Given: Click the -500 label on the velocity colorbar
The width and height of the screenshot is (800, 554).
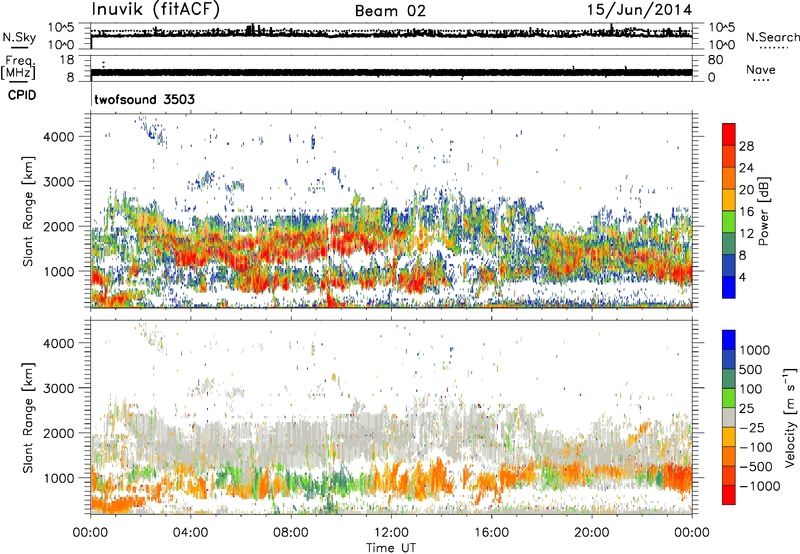Looking at the screenshot, I should point(756,467).
